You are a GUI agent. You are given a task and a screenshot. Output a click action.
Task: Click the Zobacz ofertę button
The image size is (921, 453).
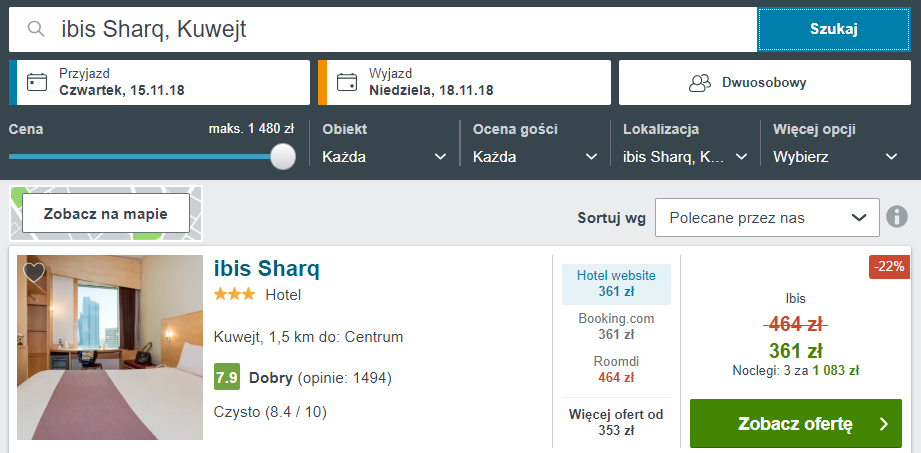point(796,424)
